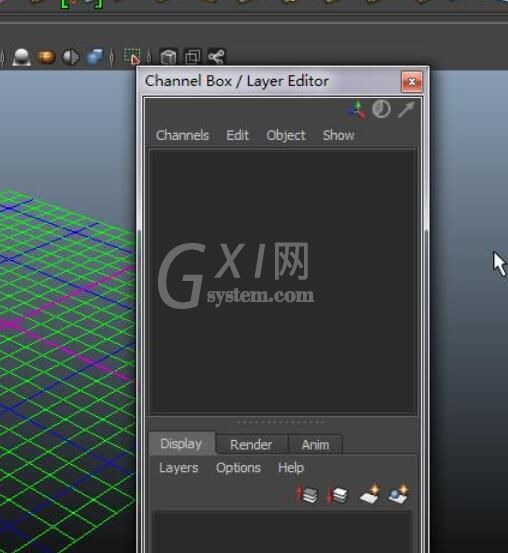Click the speed dial icon in Channel Box

(381, 109)
